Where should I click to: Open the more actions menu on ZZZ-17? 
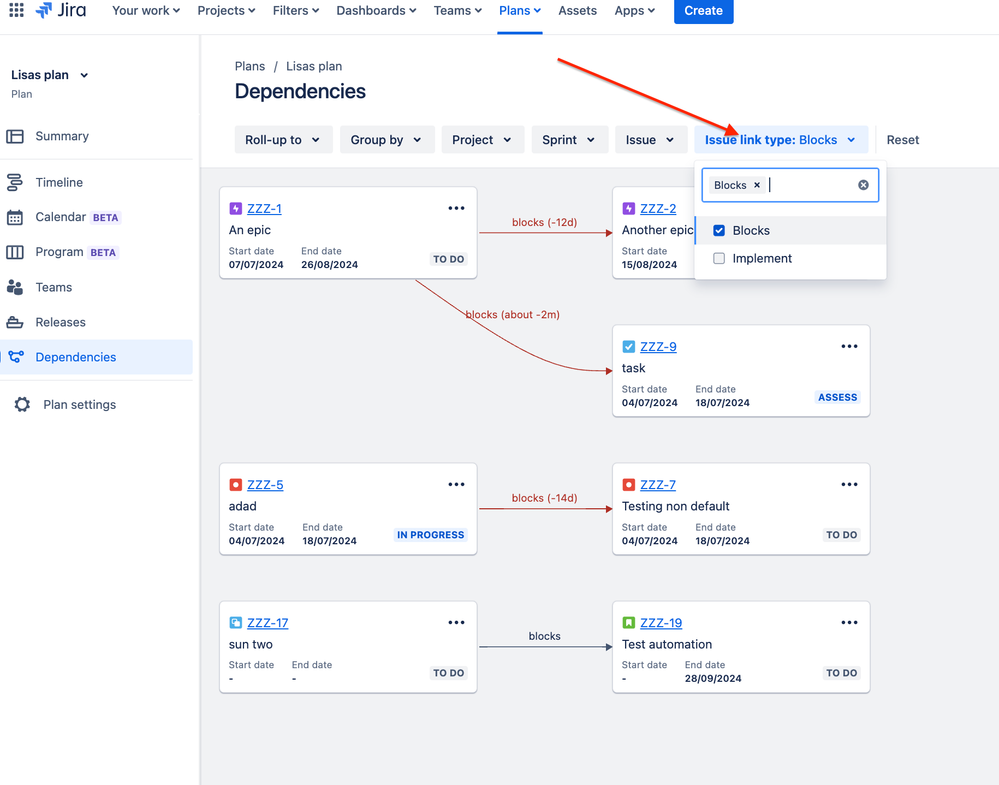tap(456, 623)
